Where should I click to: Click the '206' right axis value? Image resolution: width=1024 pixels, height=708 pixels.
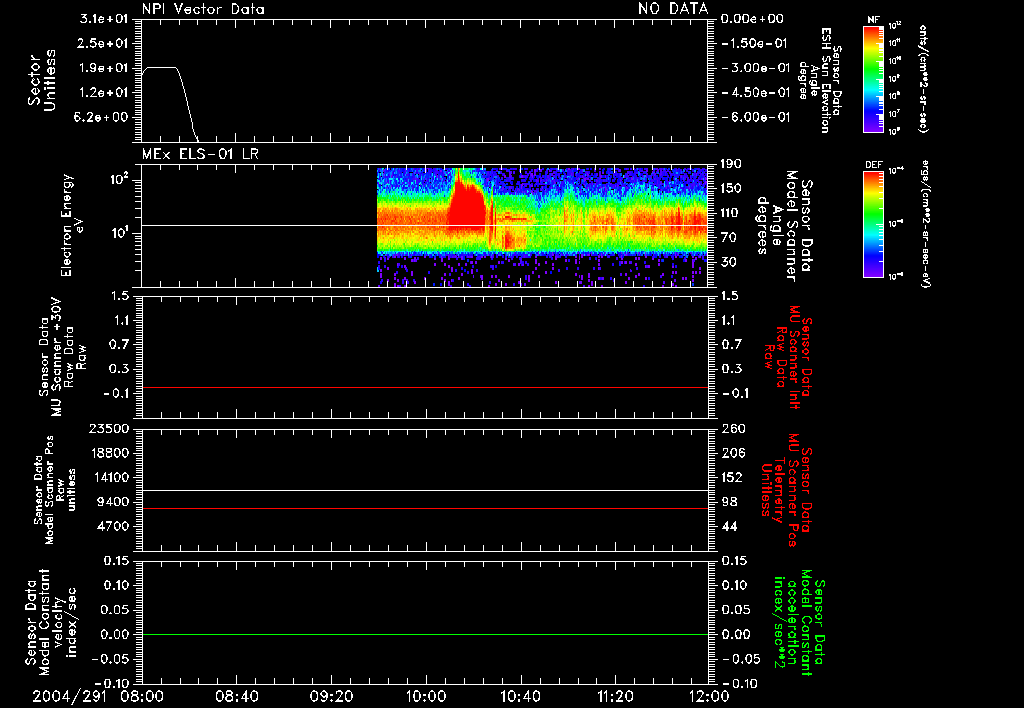pyautogui.click(x=733, y=453)
